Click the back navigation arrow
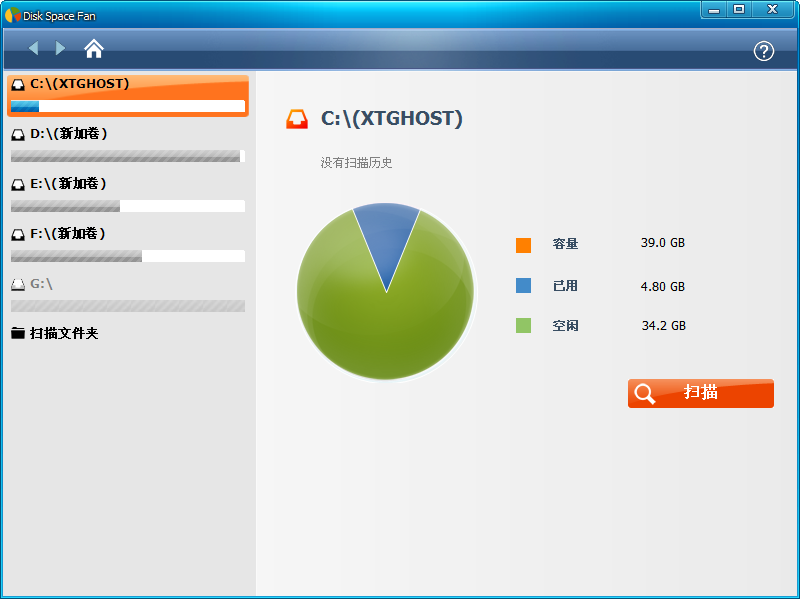 33,48
